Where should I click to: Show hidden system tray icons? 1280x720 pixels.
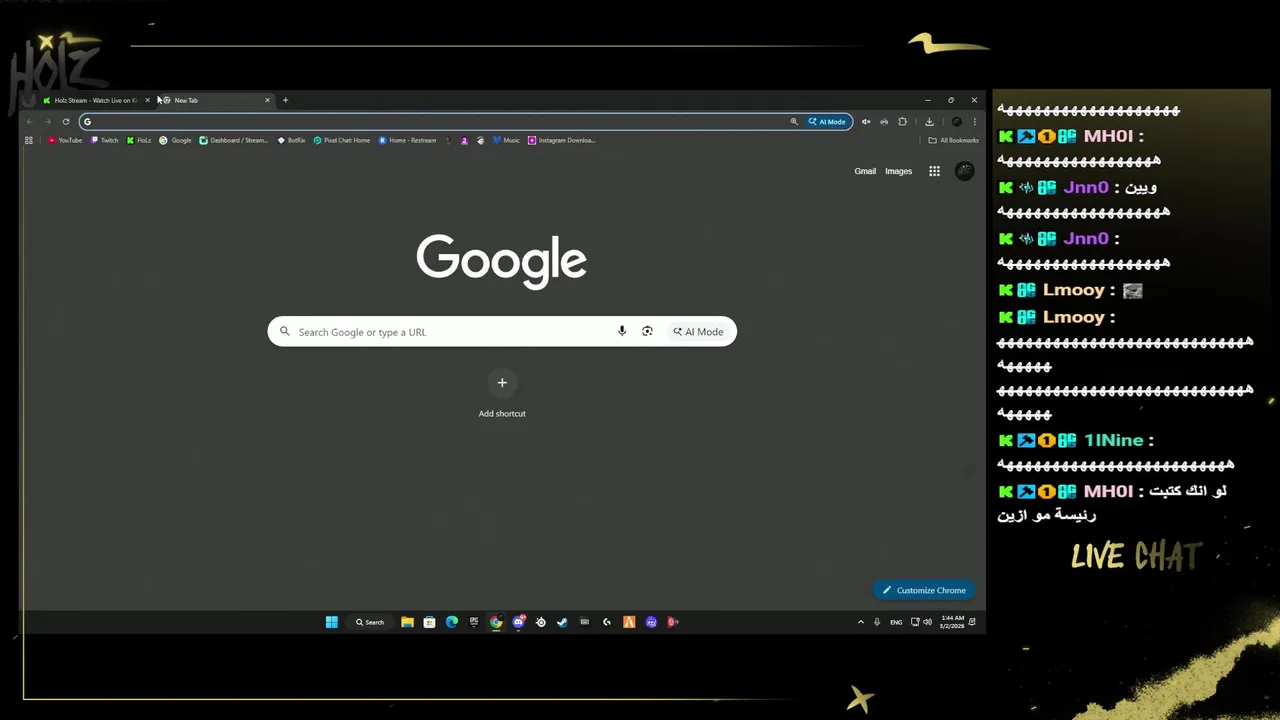[860, 622]
